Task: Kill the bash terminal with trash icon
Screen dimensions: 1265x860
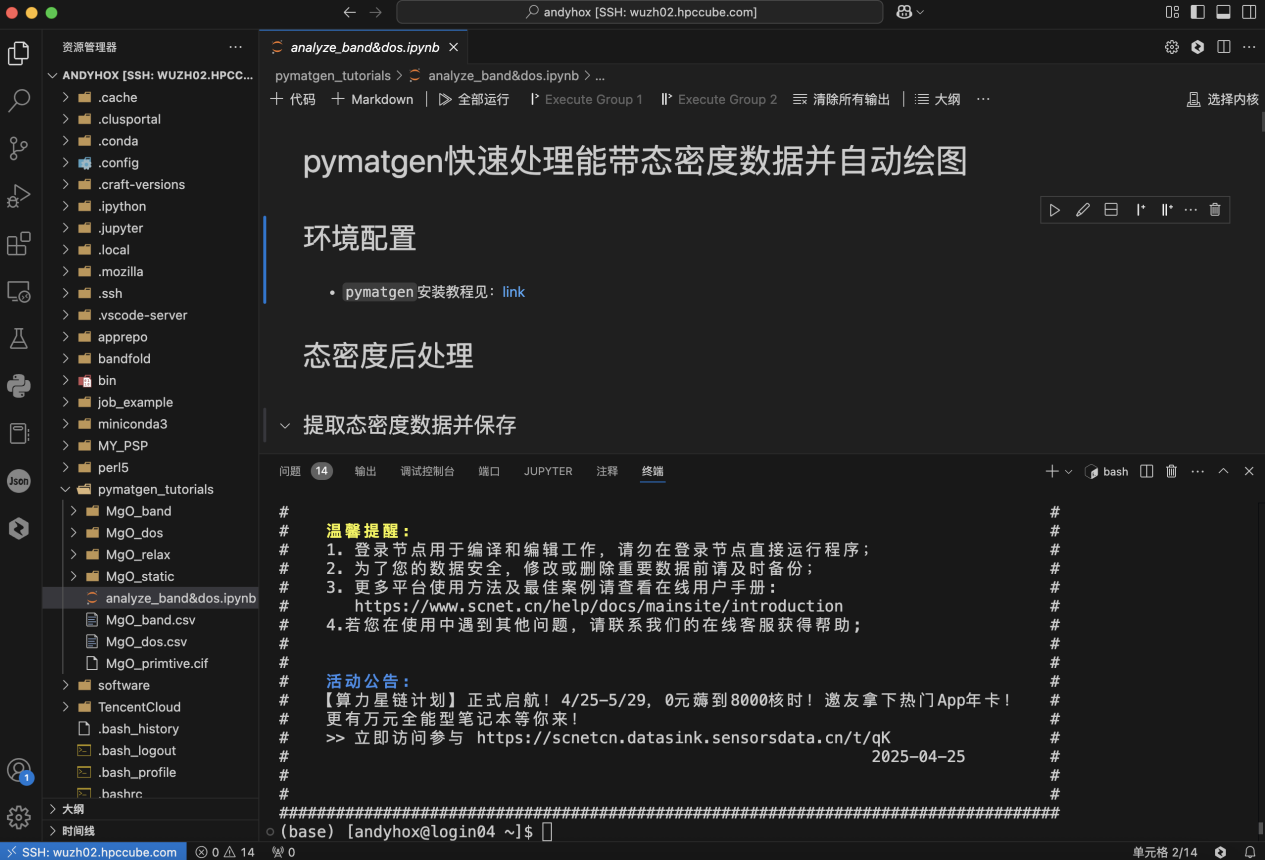Action: 1171,470
